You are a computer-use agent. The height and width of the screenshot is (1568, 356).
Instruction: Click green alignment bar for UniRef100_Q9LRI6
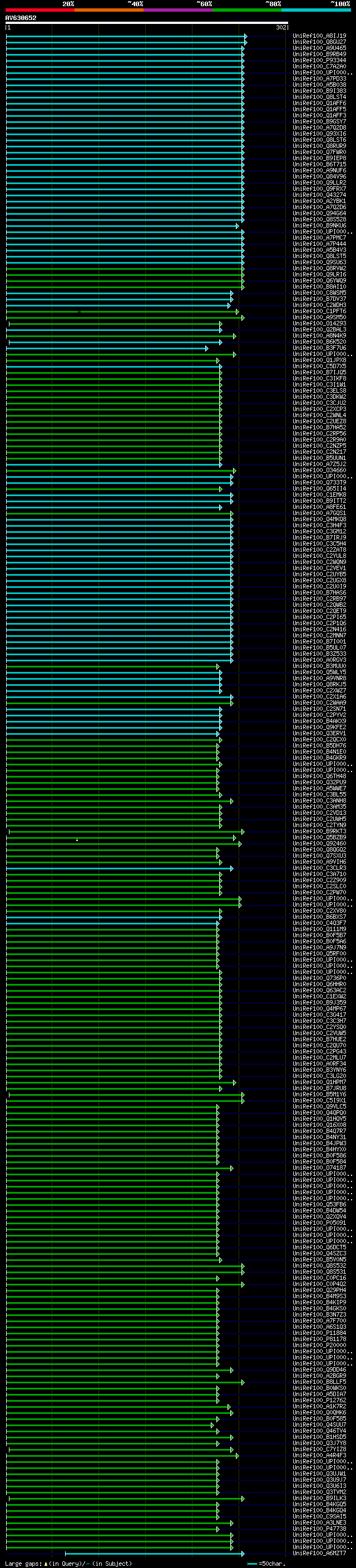point(125,275)
